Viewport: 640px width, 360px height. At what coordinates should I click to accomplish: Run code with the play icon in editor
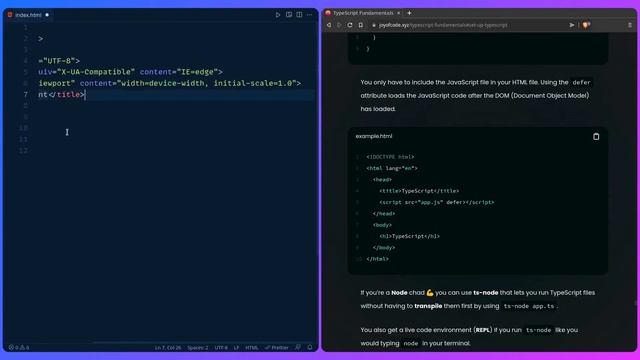click(x=278, y=15)
